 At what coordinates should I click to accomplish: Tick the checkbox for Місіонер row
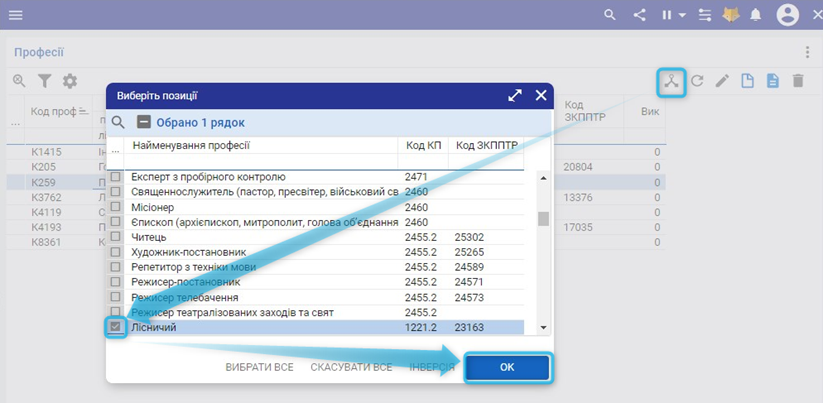tap(116, 207)
